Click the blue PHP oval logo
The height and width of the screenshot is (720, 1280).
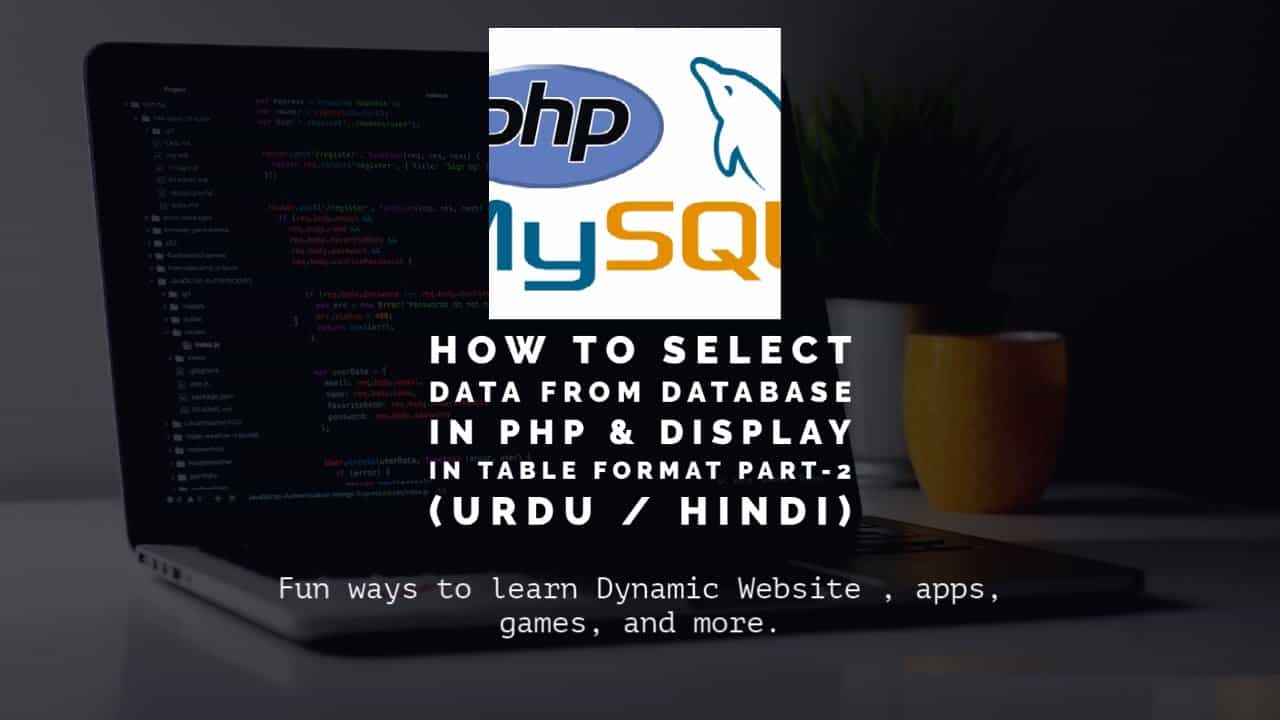tap(576, 126)
